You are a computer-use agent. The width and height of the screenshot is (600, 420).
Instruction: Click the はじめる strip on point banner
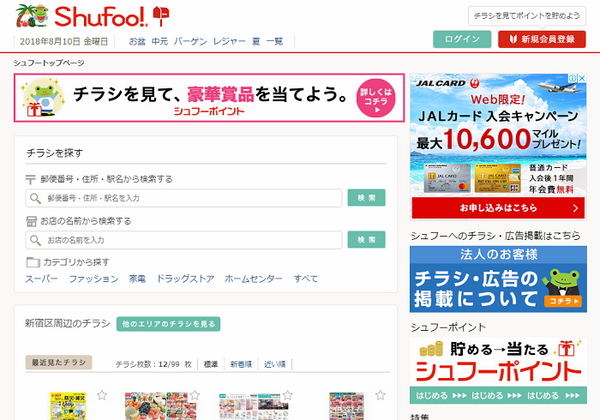click(498, 395)
